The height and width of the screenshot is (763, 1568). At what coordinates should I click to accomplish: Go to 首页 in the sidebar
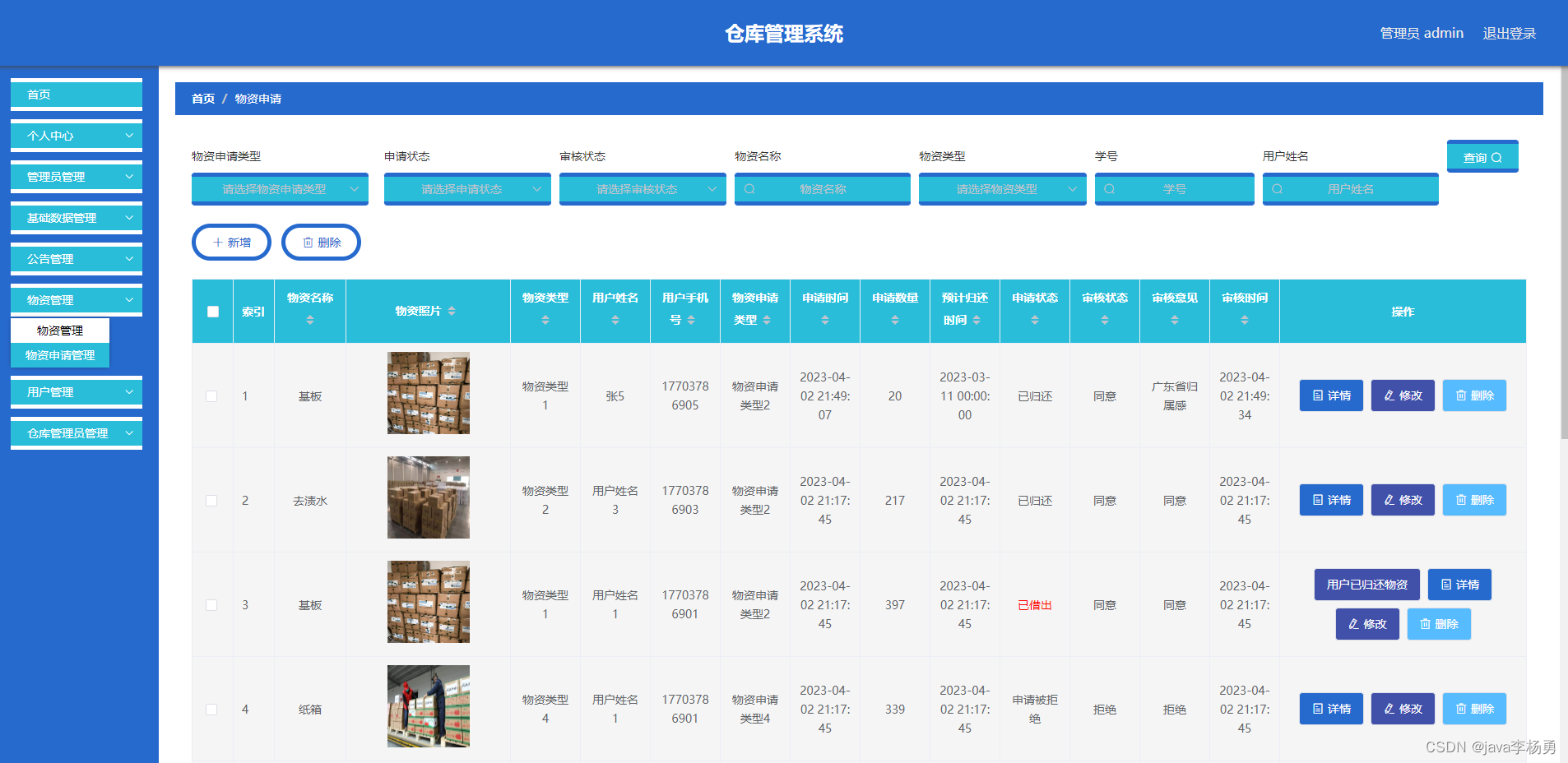[77, 95]
